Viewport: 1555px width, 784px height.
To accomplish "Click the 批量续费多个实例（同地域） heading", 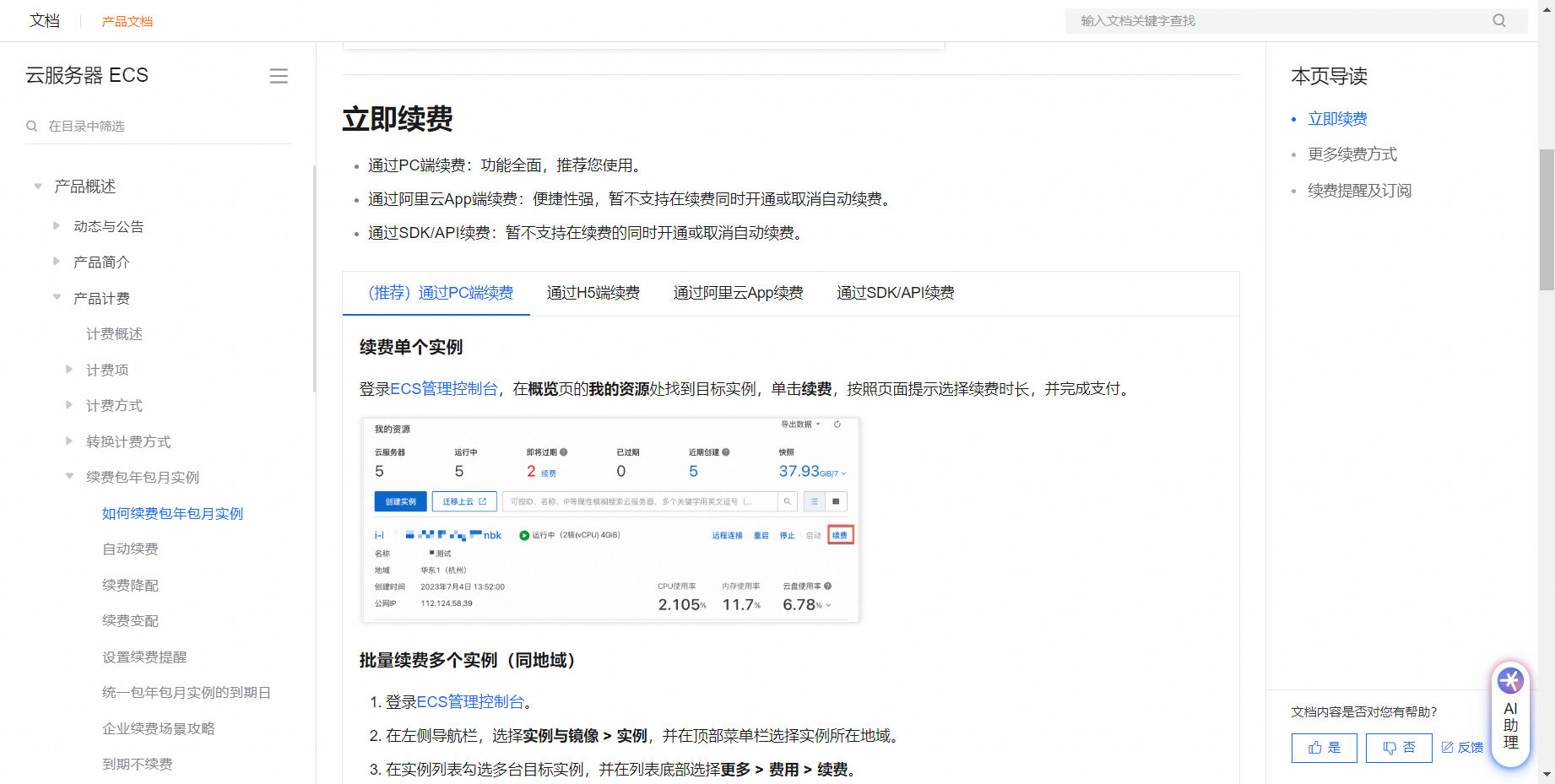I will 471,660.
